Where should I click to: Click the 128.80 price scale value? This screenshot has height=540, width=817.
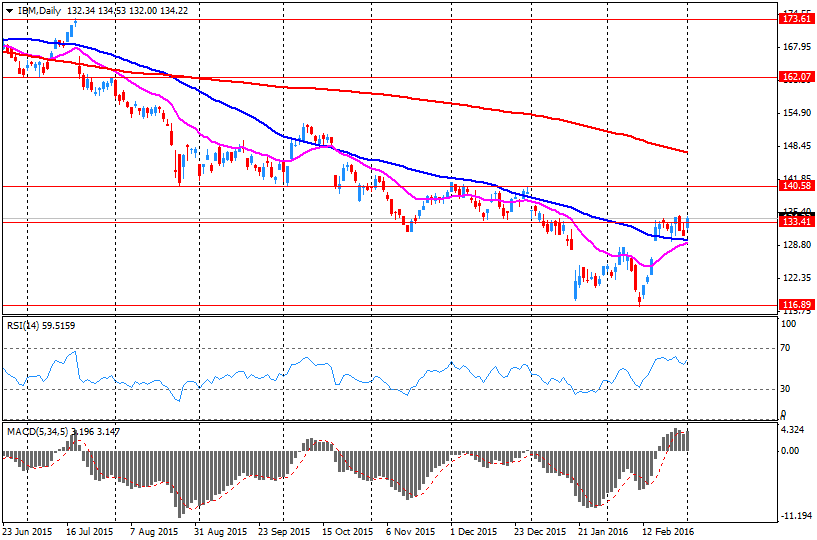(798, 245)
